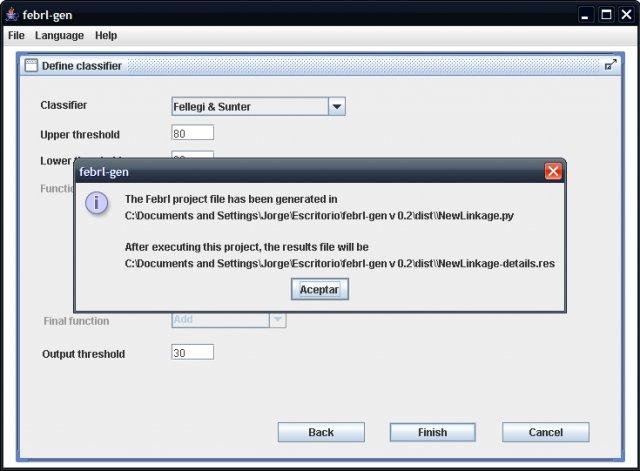Click the Upper threshold label

tap(80, 134)
